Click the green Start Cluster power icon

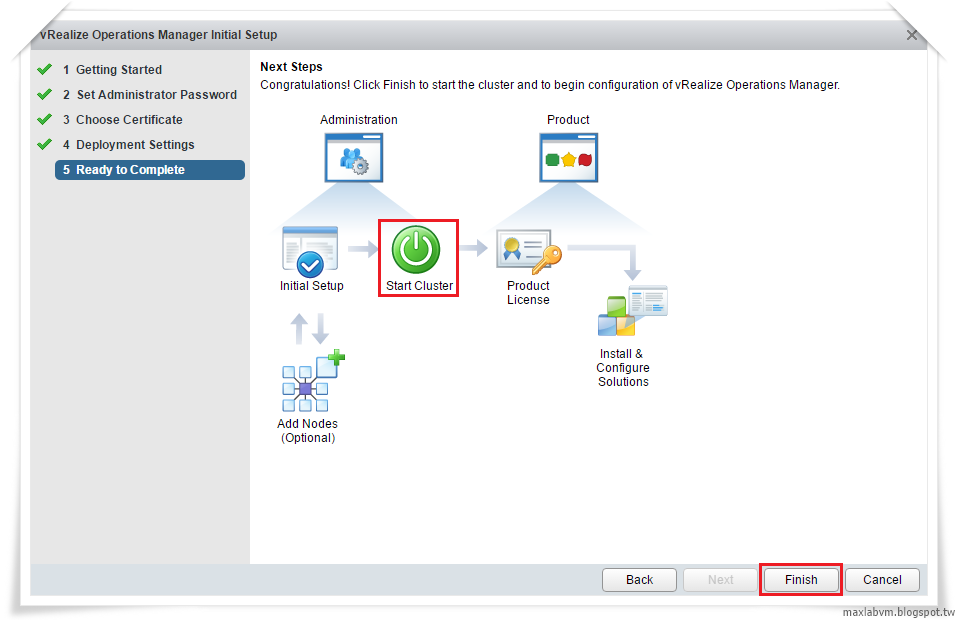(416, 249)
